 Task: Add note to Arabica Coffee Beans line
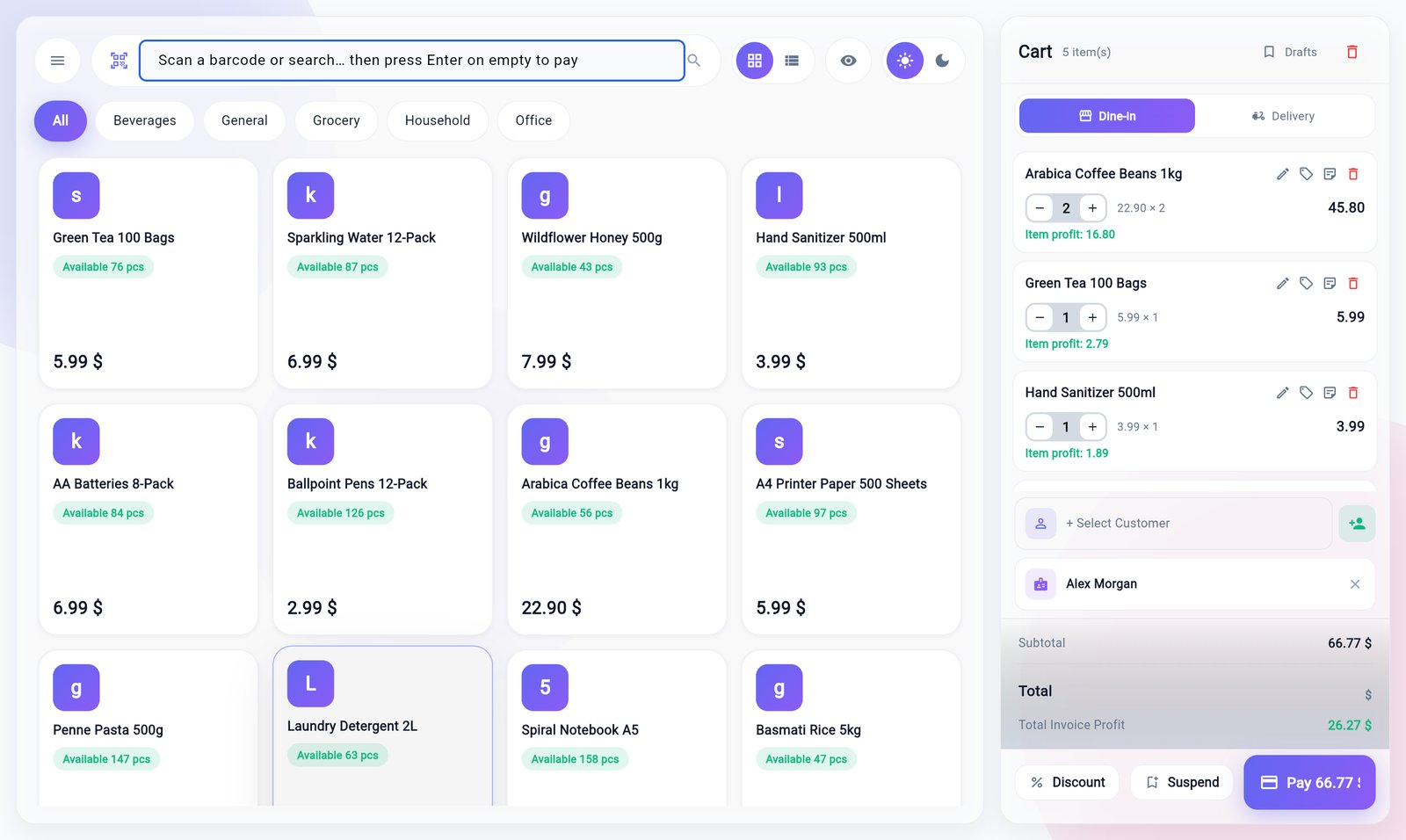tap(1330, 174)
